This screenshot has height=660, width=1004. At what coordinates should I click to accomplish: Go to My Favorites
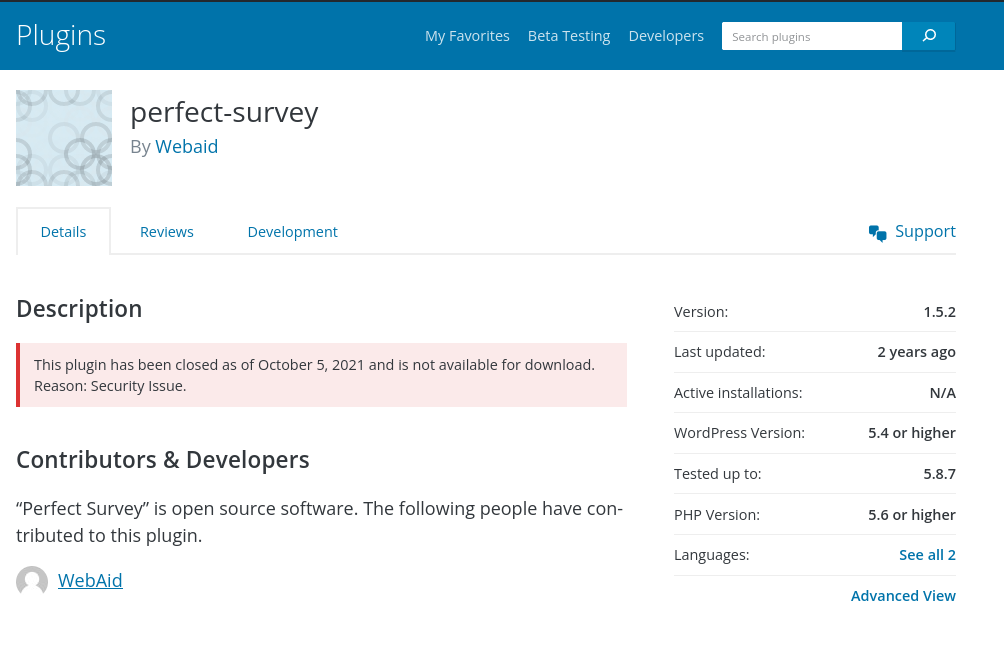coord(467,36)
